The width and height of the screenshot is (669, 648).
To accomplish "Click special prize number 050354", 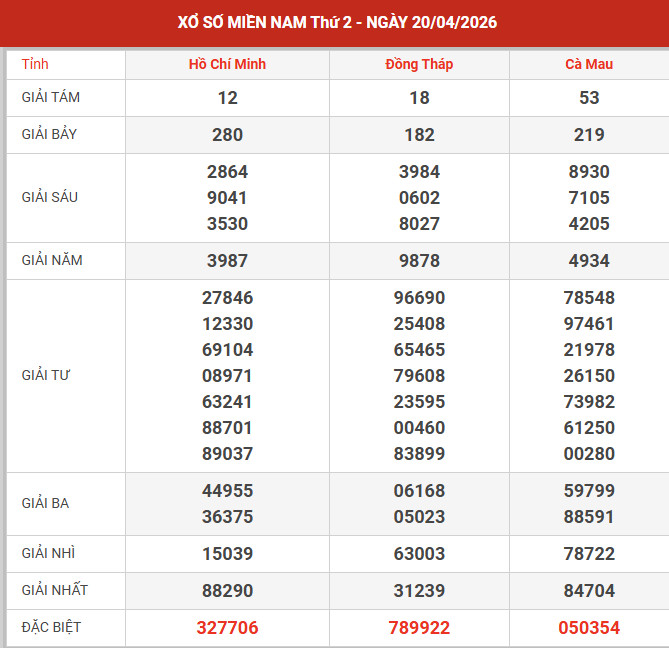I will [589, 627].
